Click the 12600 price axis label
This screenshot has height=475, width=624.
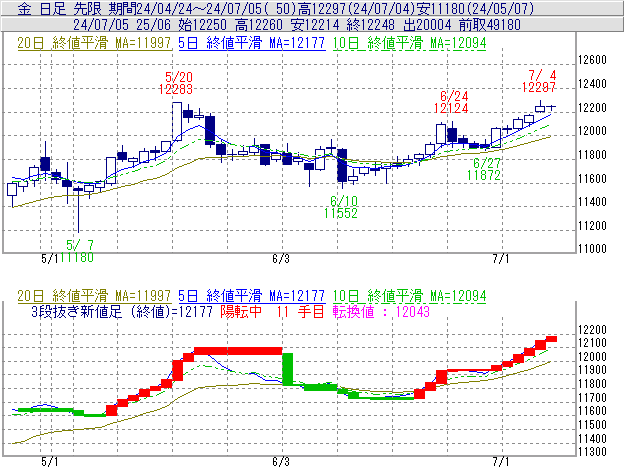(x=592, y=60)
